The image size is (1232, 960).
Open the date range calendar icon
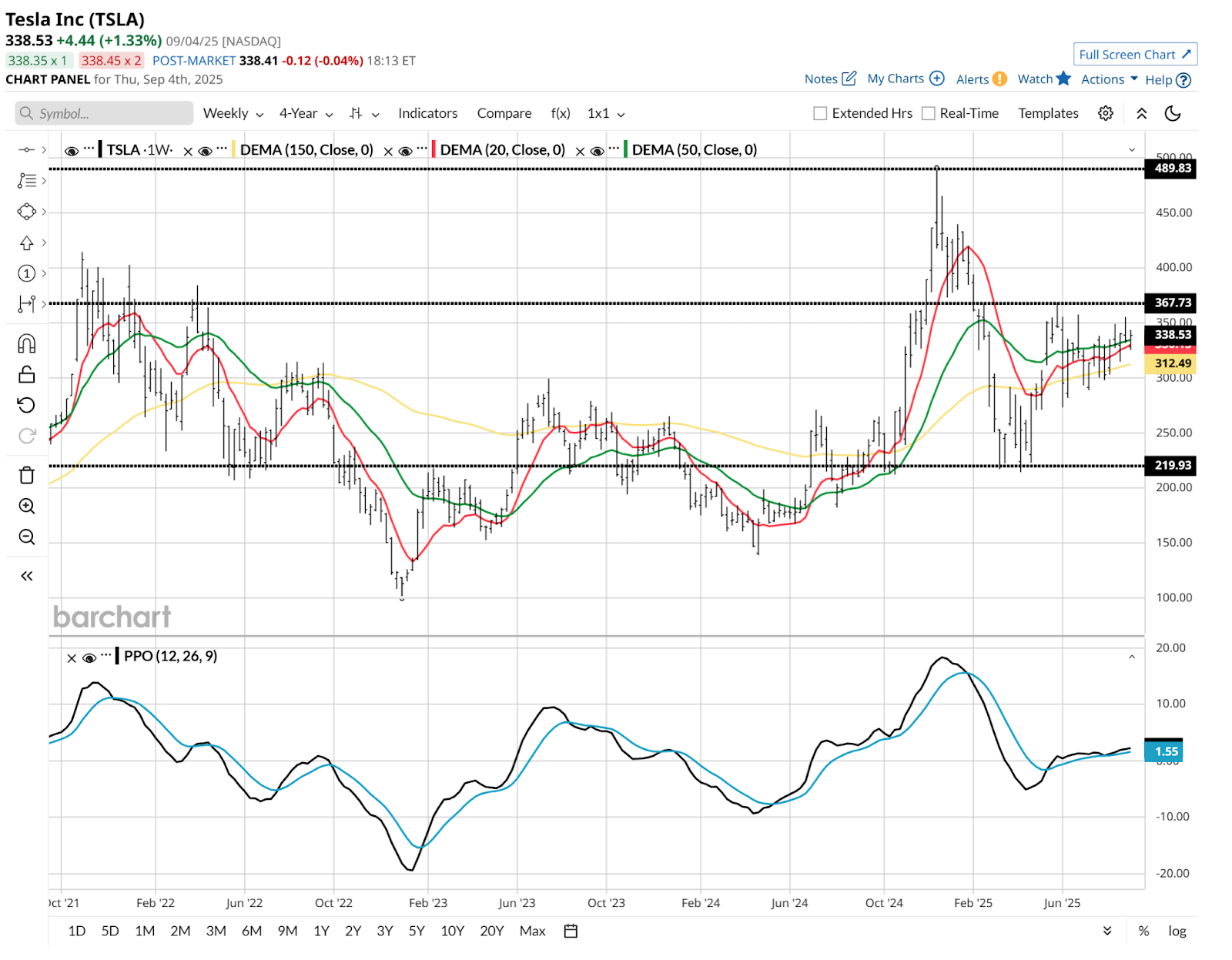point(571,931)
